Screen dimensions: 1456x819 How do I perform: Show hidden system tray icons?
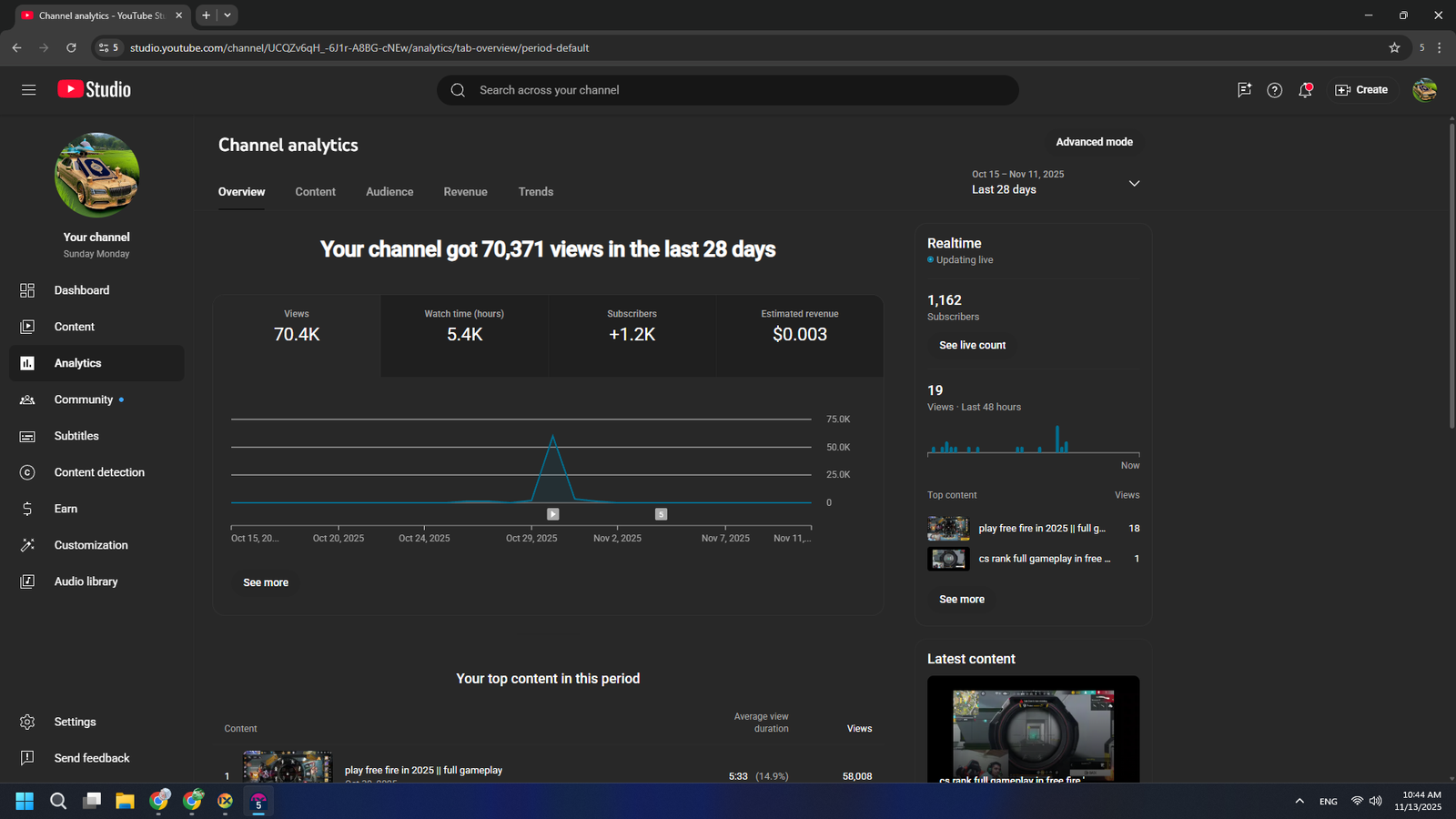coord(1299,801)
